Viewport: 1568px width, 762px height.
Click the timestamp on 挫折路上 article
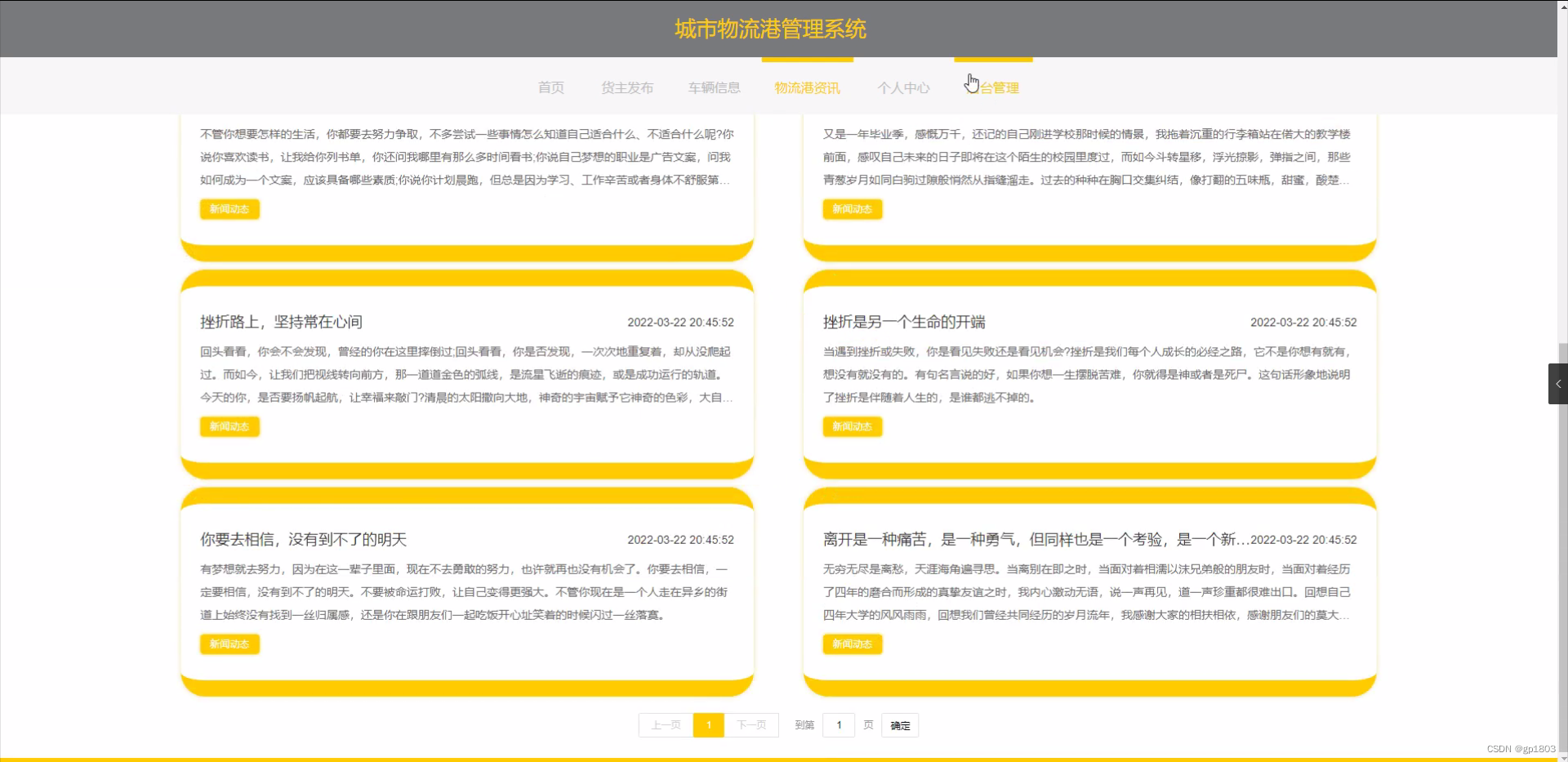[680, 323]
